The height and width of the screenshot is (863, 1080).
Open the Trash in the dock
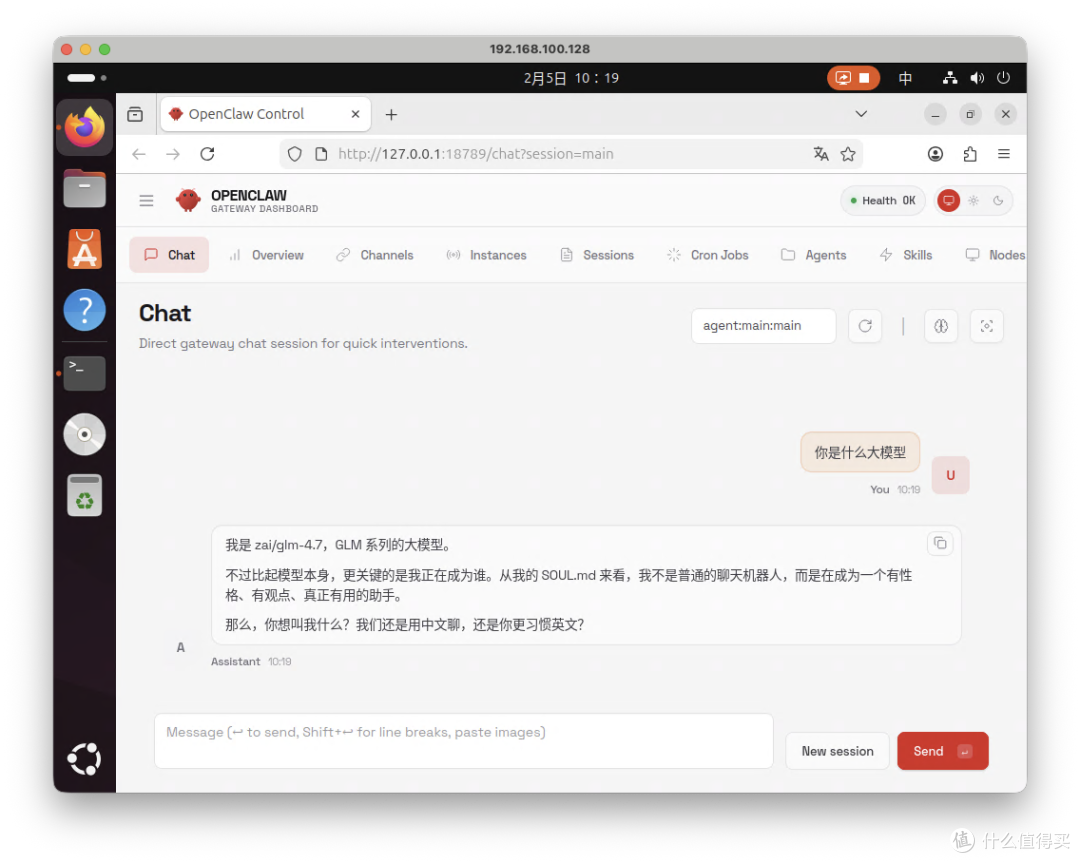click(85, 495)
